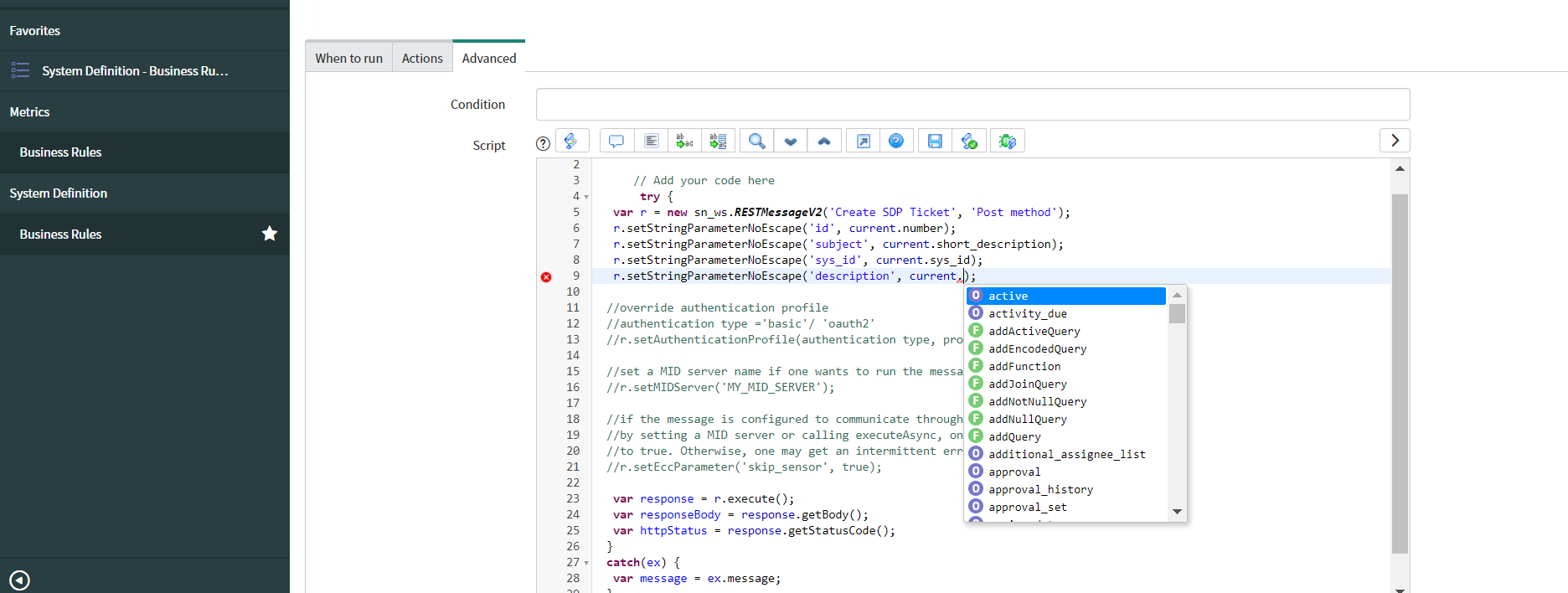This screenshot has height=593, width=1568.
Task: Click the Replace All icon
Action: coord(718,141)
